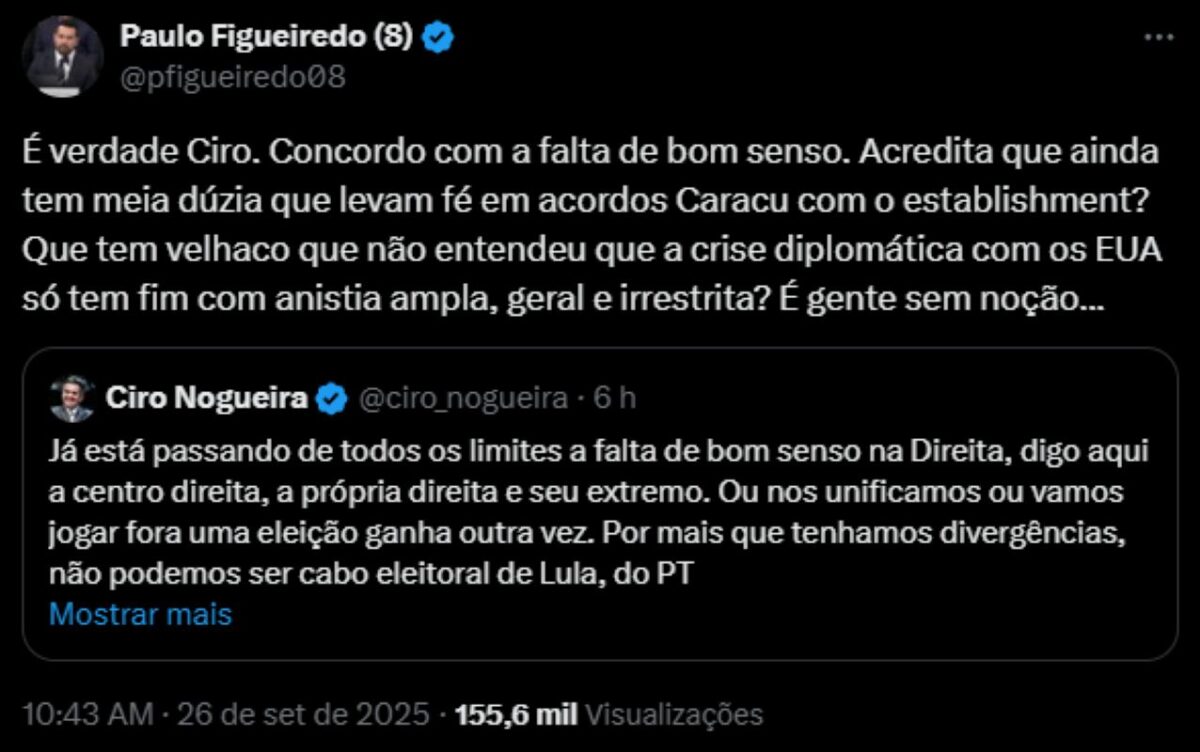Click the "Visualizações" label
Image resolution: width=1200 pixels, height=752 pixels.
pyautogui.click(x=673, y=715)
